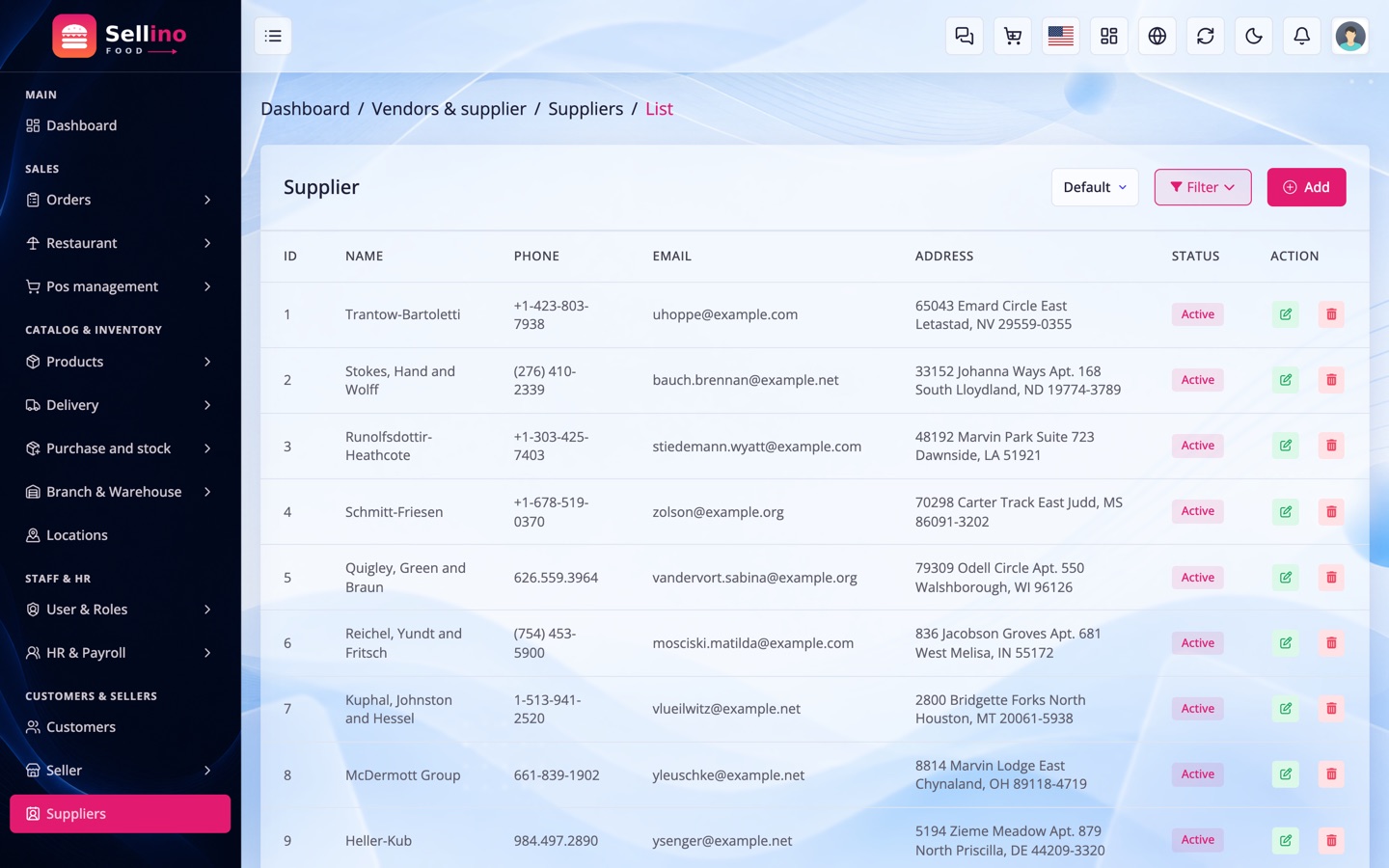Image resolution: width=1389 pixels, height=868 pixels.
Task: Click email uhoppe@example.com
Action: (x=724, y=314)
